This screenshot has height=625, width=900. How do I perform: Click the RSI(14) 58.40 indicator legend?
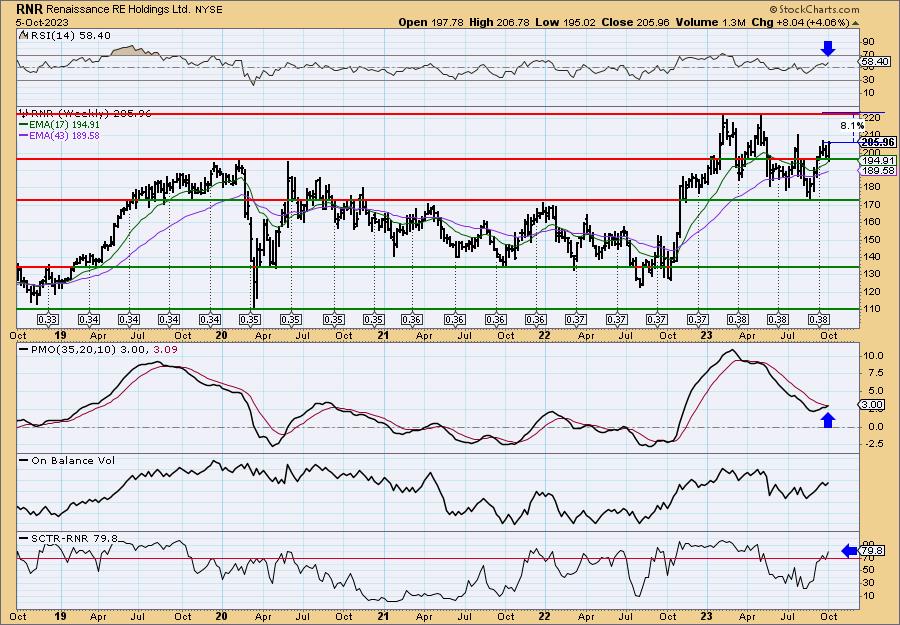point(65,36)
